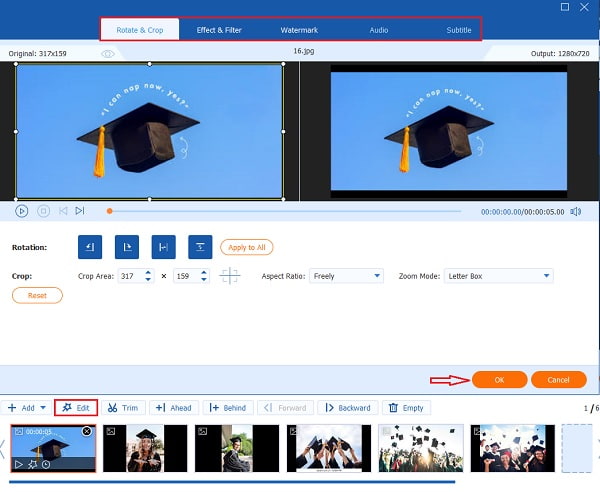Viewport: 600px width, 492px height.
Task: Decrease crop width with the down arrow
Action: tap(148, 280)
